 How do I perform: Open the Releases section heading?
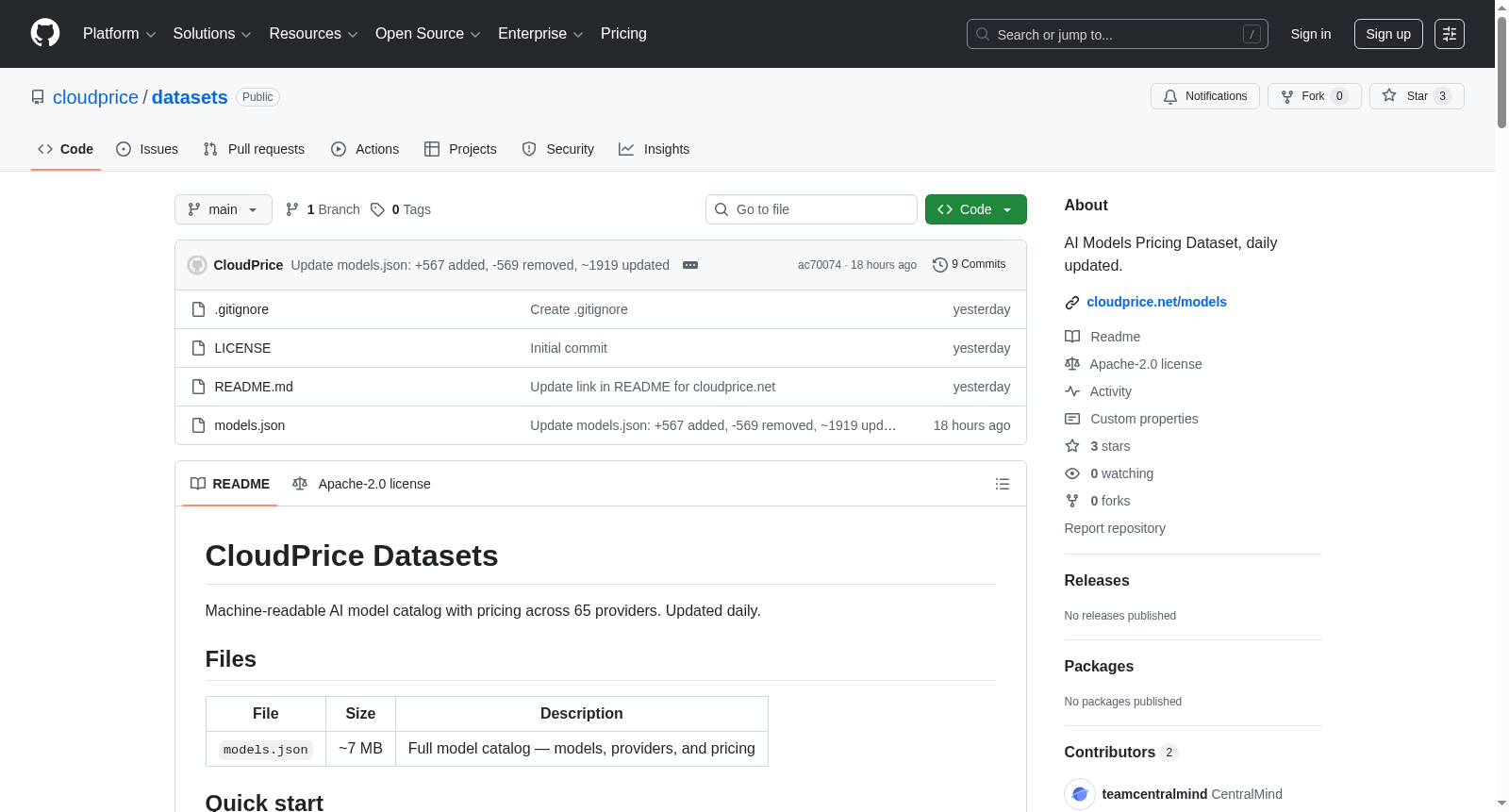pos(1097,581)
